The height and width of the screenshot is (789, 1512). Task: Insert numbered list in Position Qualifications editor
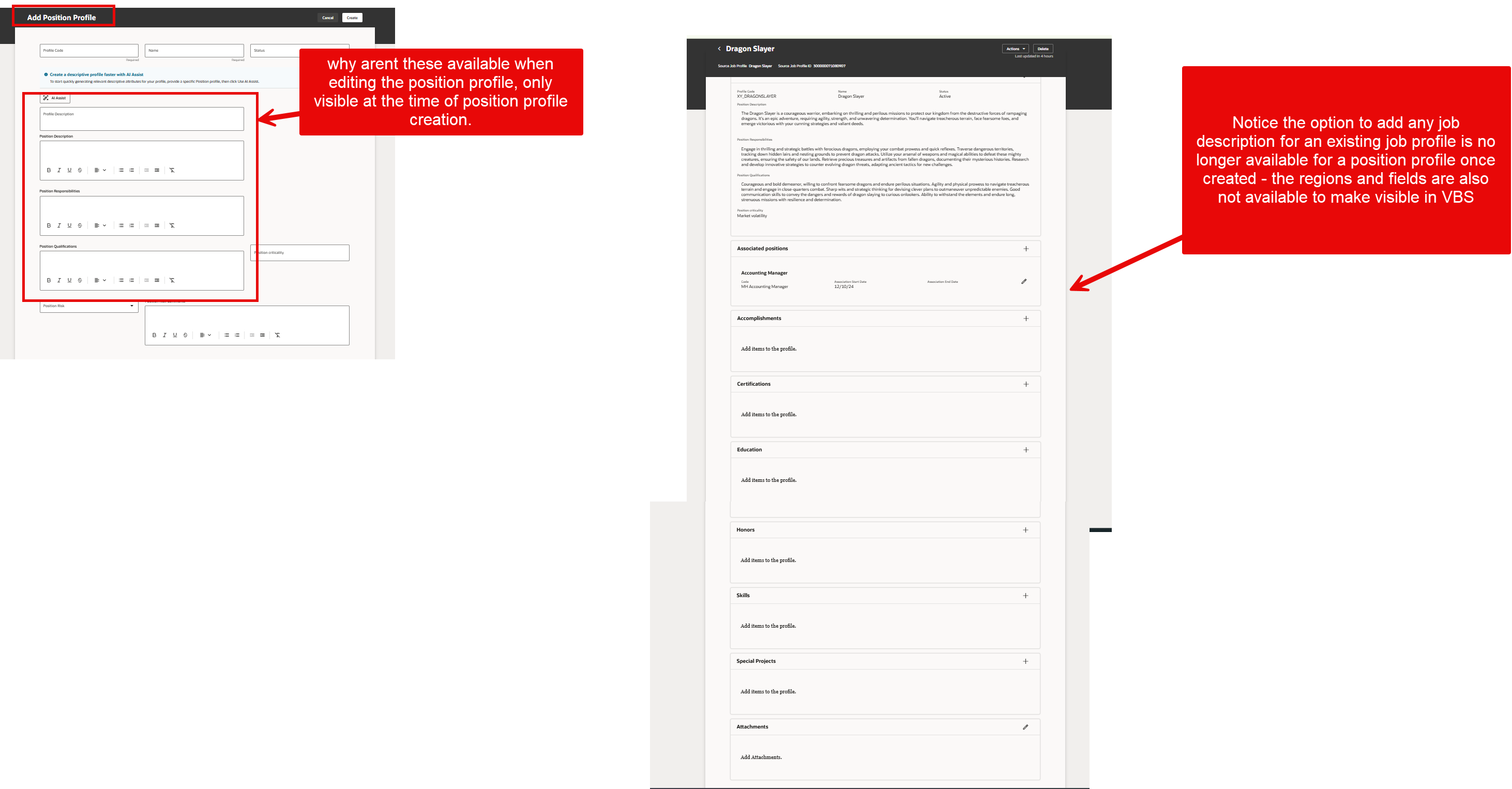131,281
